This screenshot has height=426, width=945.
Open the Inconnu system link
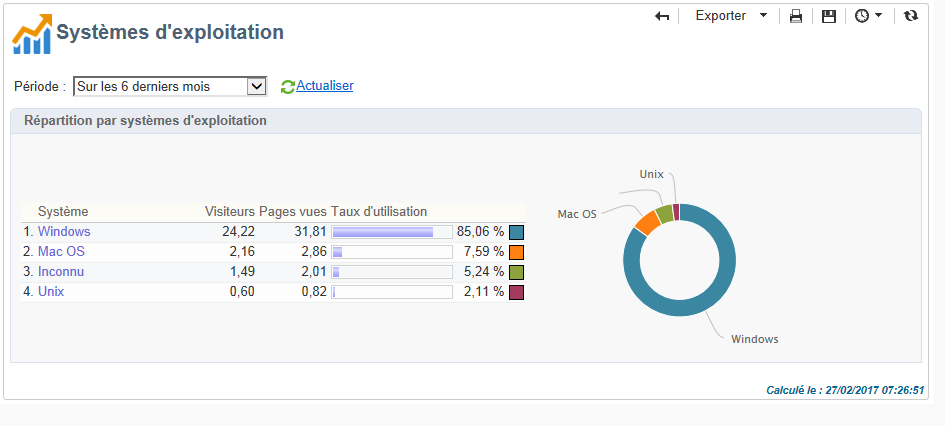[x=61, y=272]
